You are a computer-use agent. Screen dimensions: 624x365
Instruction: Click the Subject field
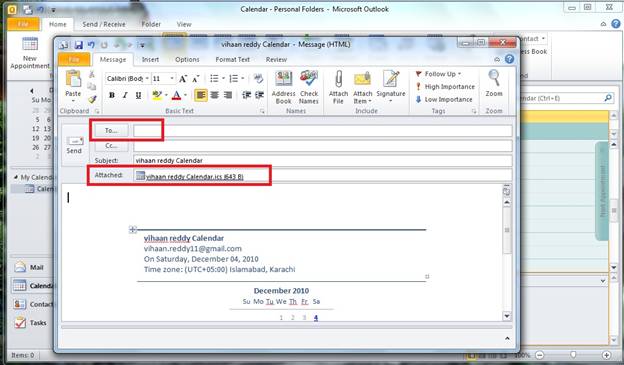point(323,160)
